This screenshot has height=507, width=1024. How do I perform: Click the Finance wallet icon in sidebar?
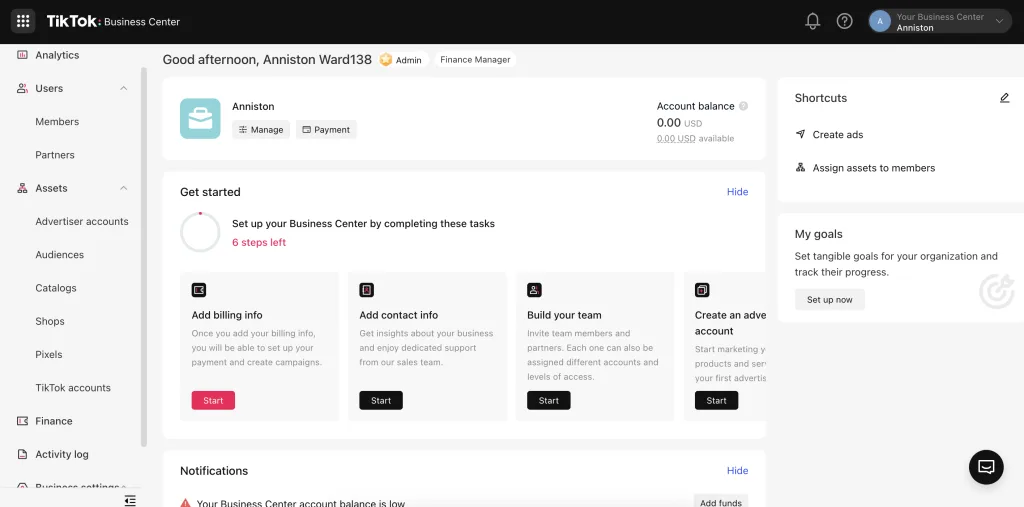[x=22, y=421]
